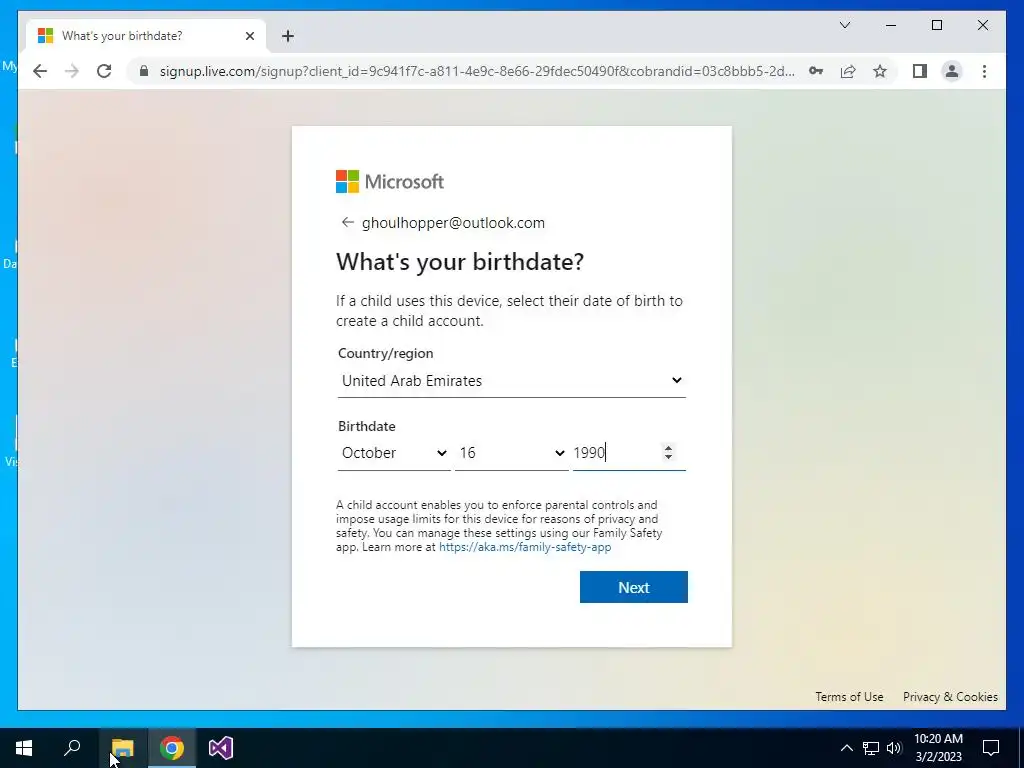Screen dimensions: 1024x768
Task: Click the browser forward arrow
Action: [72, 71]
